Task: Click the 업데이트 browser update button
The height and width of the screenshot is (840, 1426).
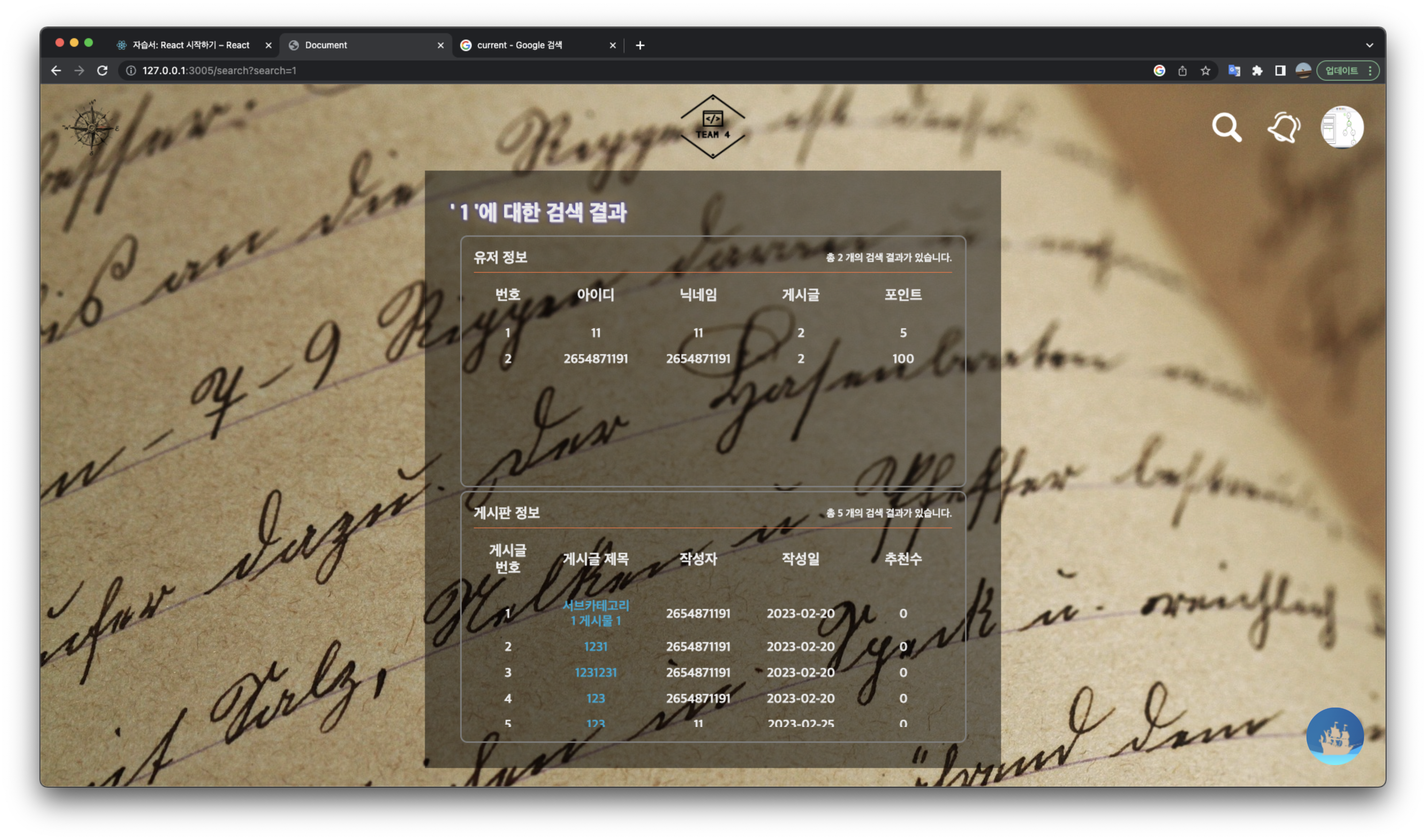Action: pos(1342,71)
